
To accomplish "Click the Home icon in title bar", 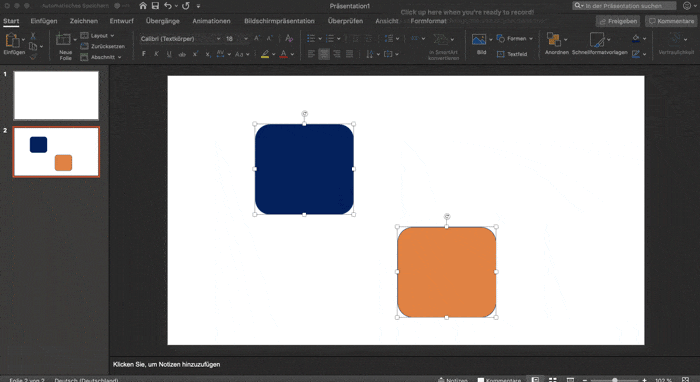I will (x=143, y=6).
